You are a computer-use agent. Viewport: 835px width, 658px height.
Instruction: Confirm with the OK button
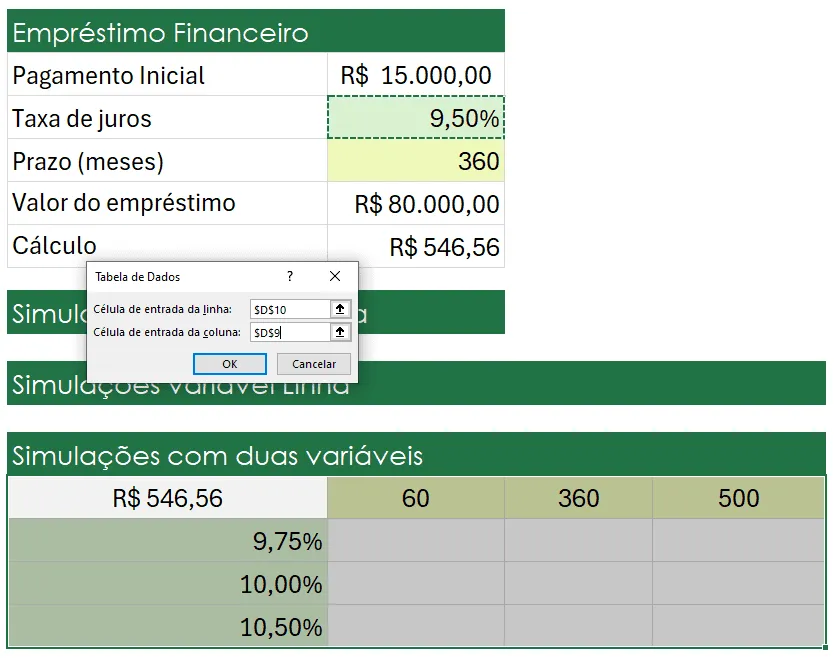230,364
